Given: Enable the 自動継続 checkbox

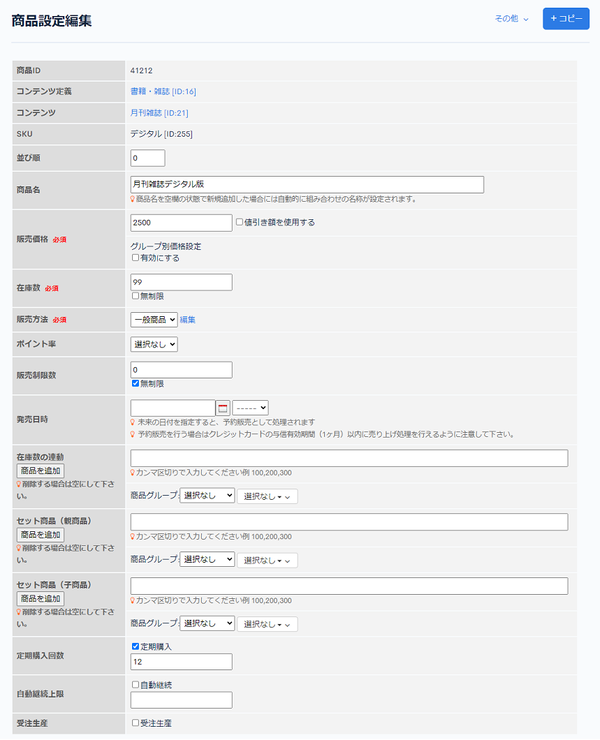Looking at the screenshot, I should 135,684.
